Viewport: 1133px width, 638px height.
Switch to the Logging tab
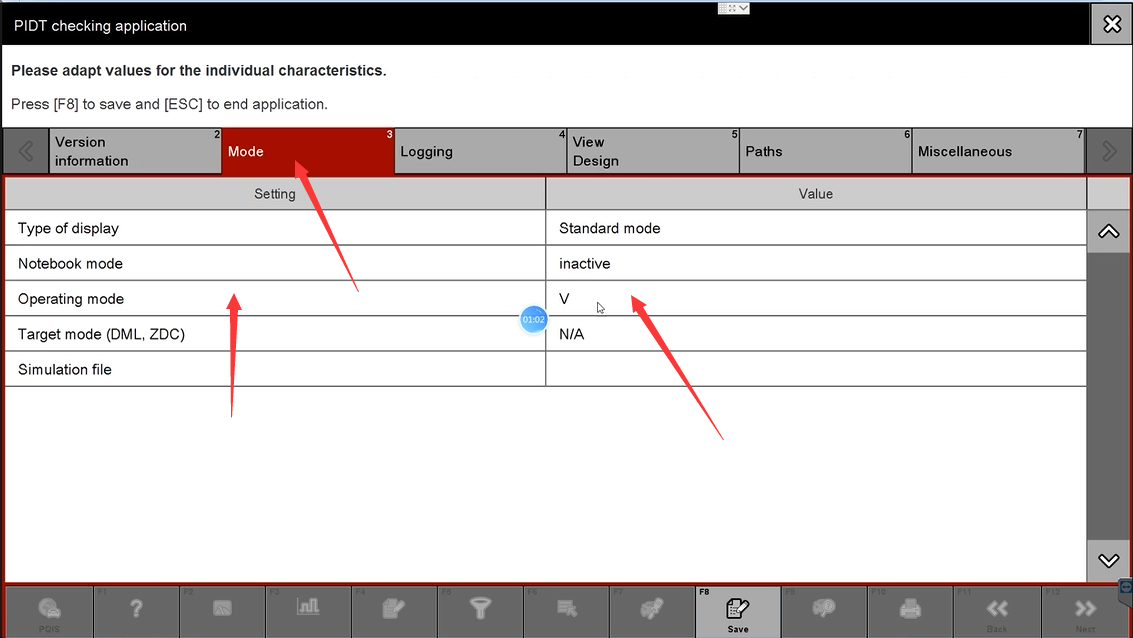pyautogui.click(x=480, y=152)
